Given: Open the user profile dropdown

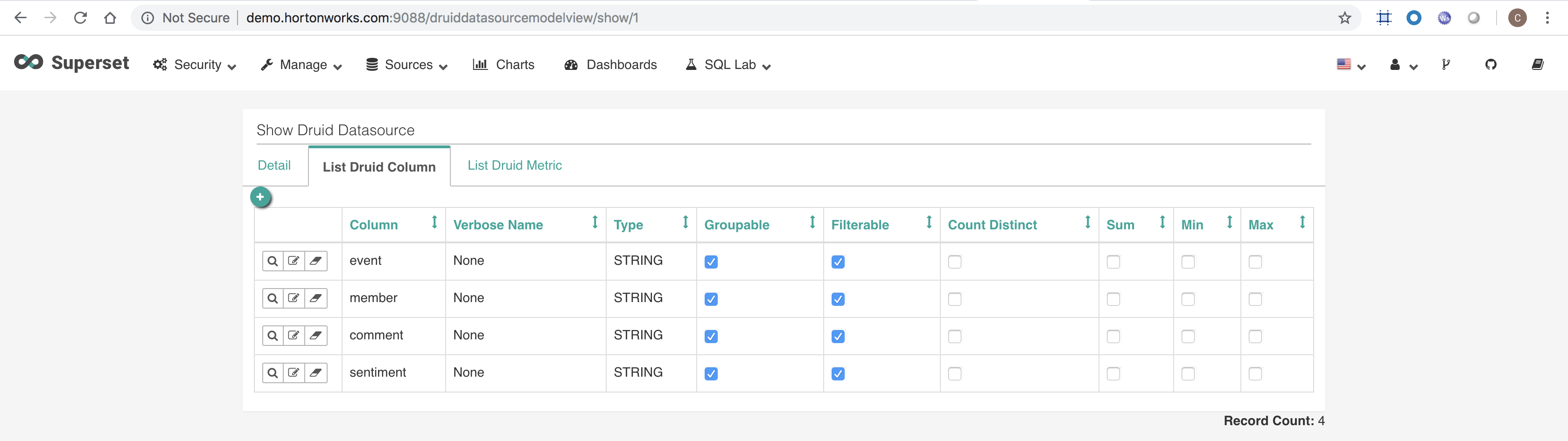Looking at the screenshot, I should (1404, 64).
